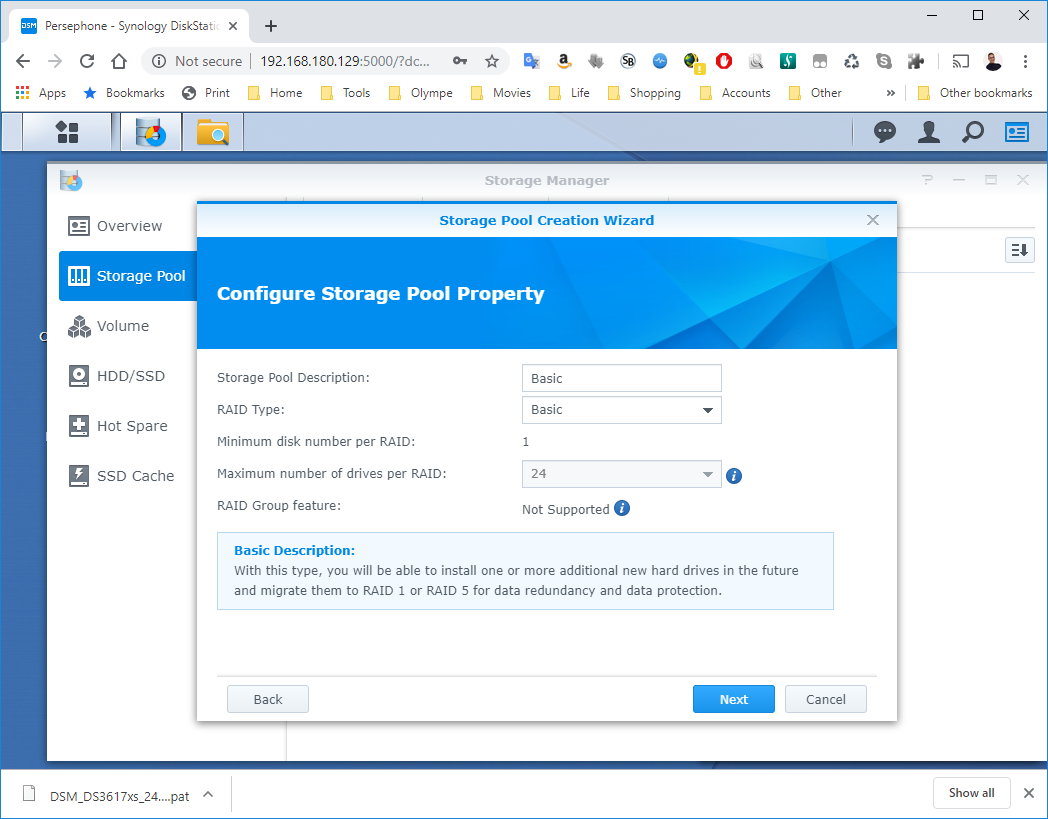Open the SSD Cache section
This screenshot has width=1048, height=819.
coord(135,476)
